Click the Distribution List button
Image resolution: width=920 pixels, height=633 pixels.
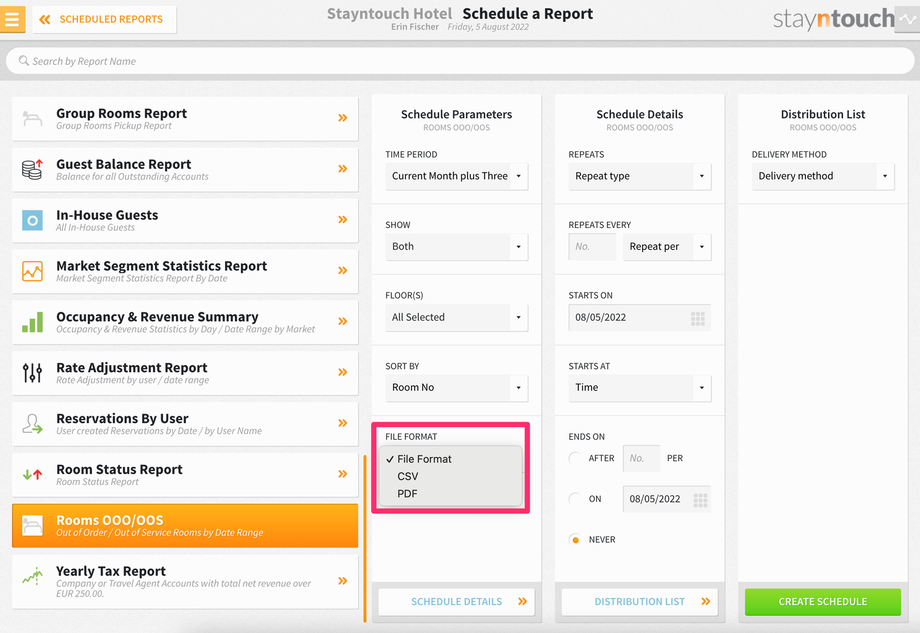tap(640, 602)
